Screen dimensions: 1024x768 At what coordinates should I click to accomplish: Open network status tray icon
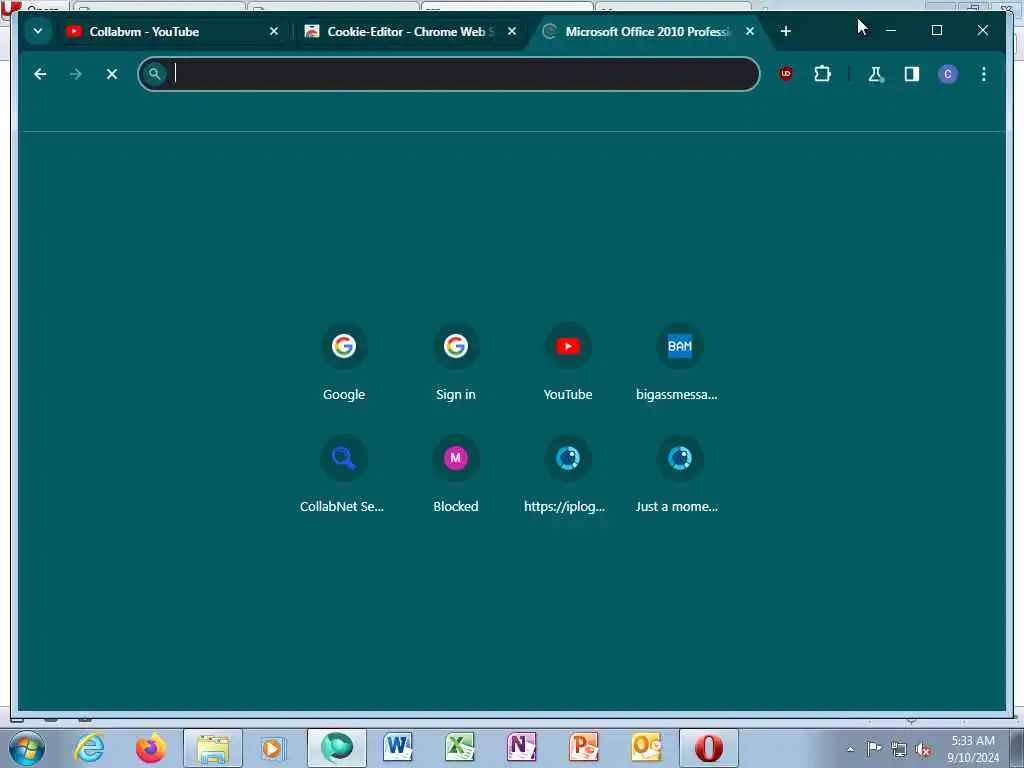coord(899,750)
